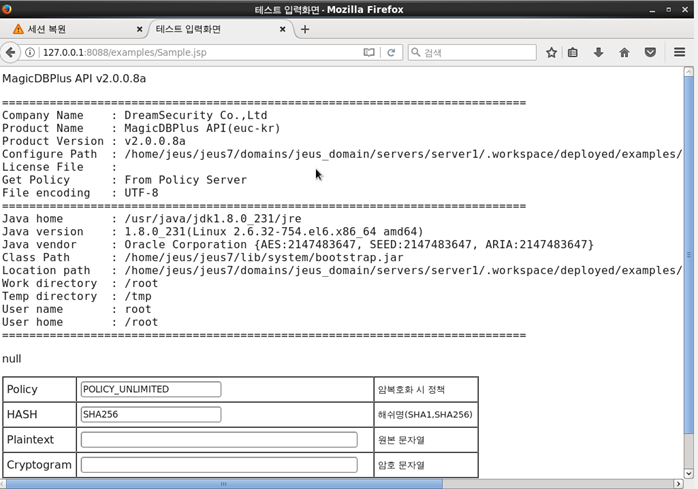Viewport: 698px width, 489px height.
Task: Click the Plaintext label cell
Action: [x=40, y=440]
